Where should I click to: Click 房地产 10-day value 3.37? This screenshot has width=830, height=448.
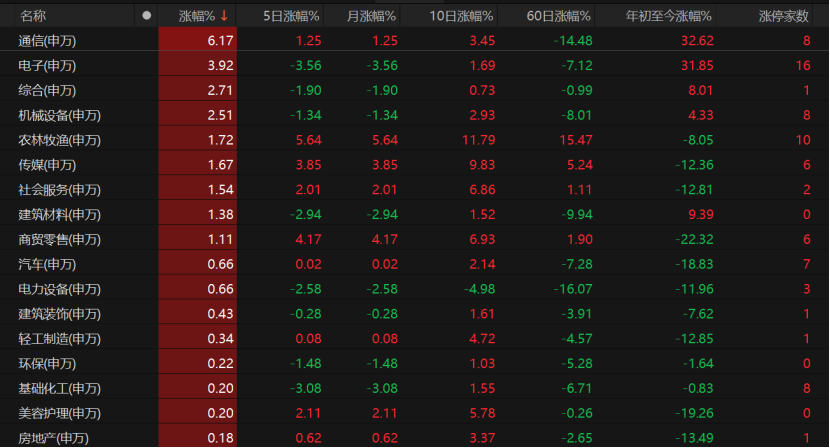coord(482,438)
